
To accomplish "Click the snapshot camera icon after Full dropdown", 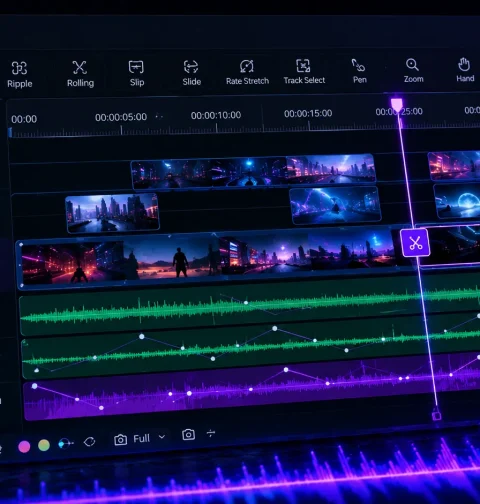I will click(188, 434).
